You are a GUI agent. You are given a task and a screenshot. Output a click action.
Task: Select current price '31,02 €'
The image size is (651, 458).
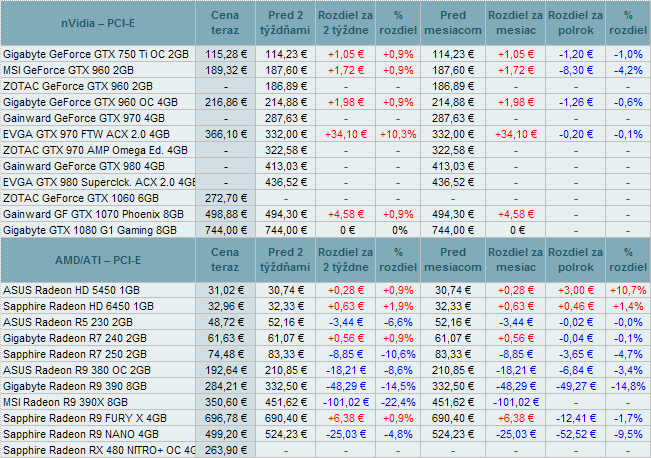pos(226,290)
